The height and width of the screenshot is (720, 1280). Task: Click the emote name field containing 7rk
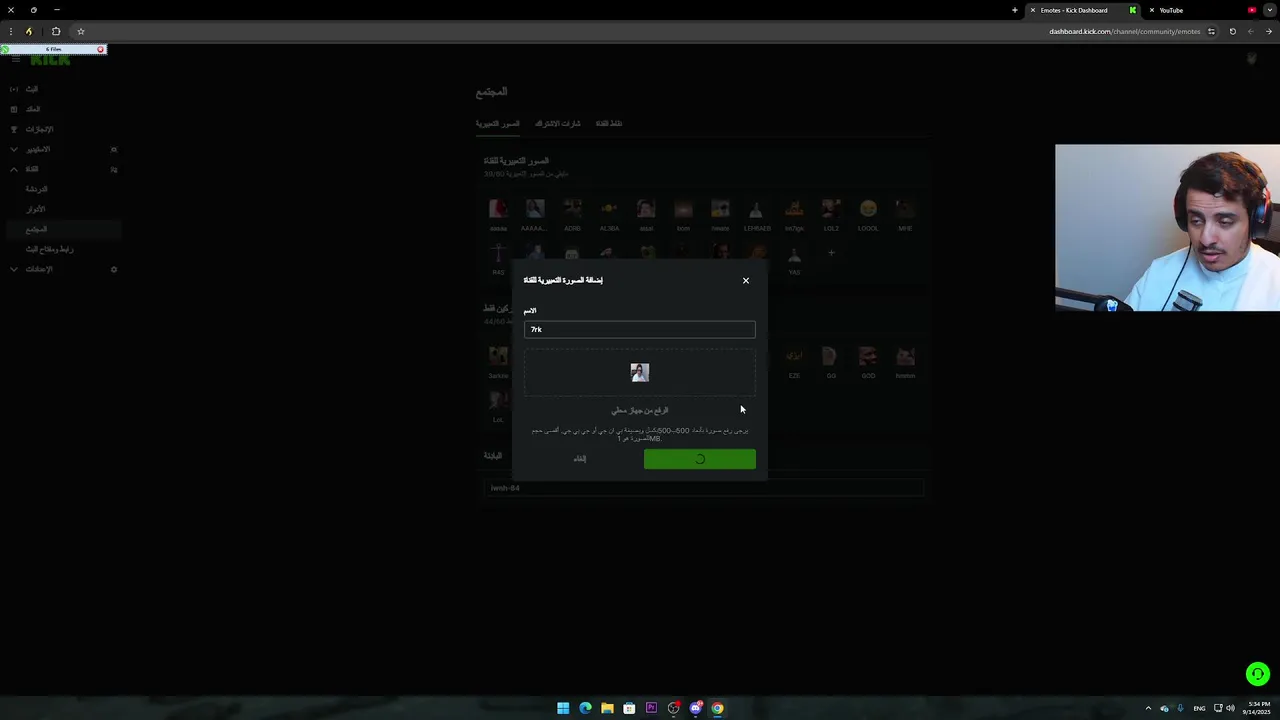click(639, 329)
